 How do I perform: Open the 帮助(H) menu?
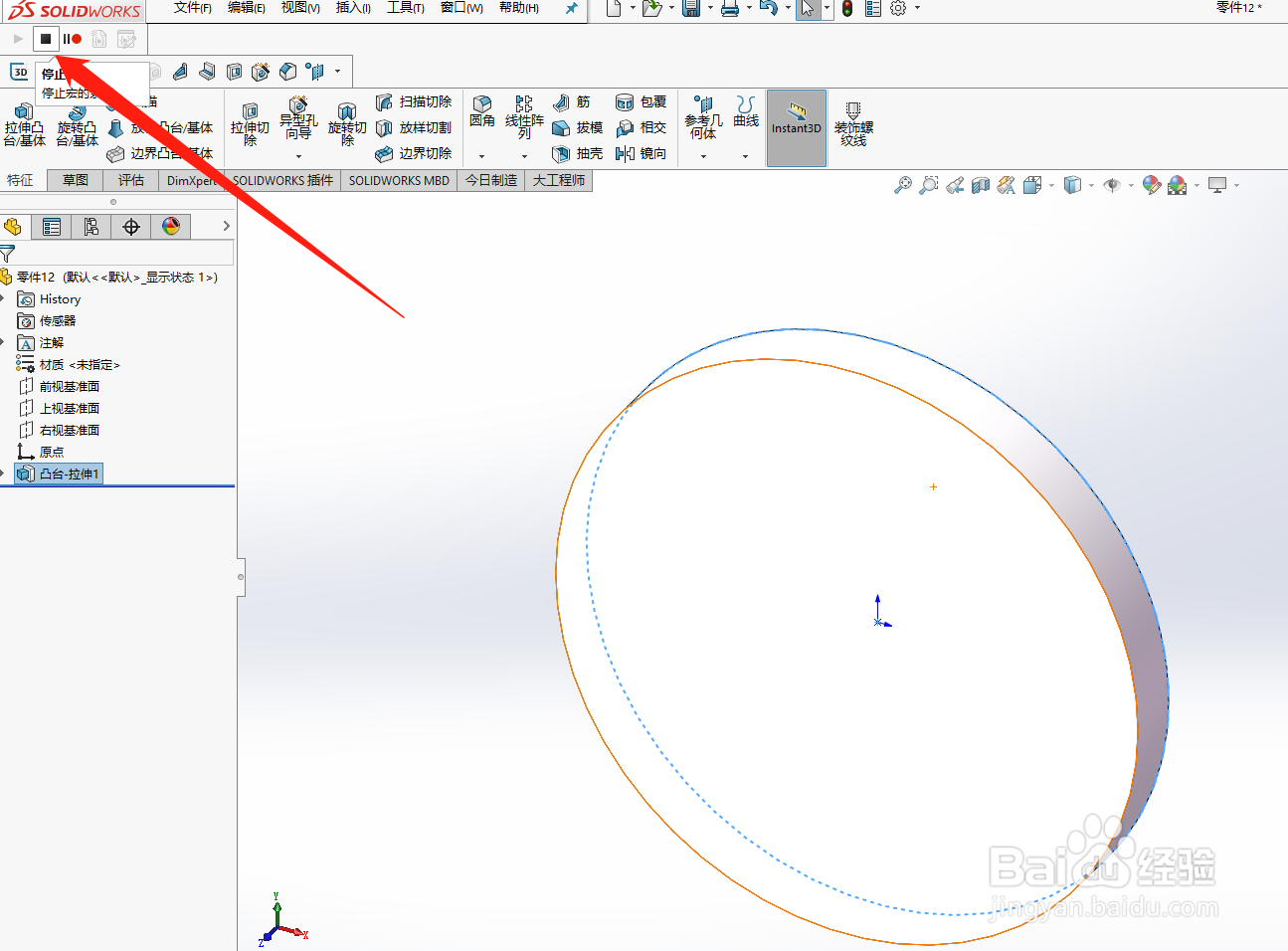(x=519, y=8)
